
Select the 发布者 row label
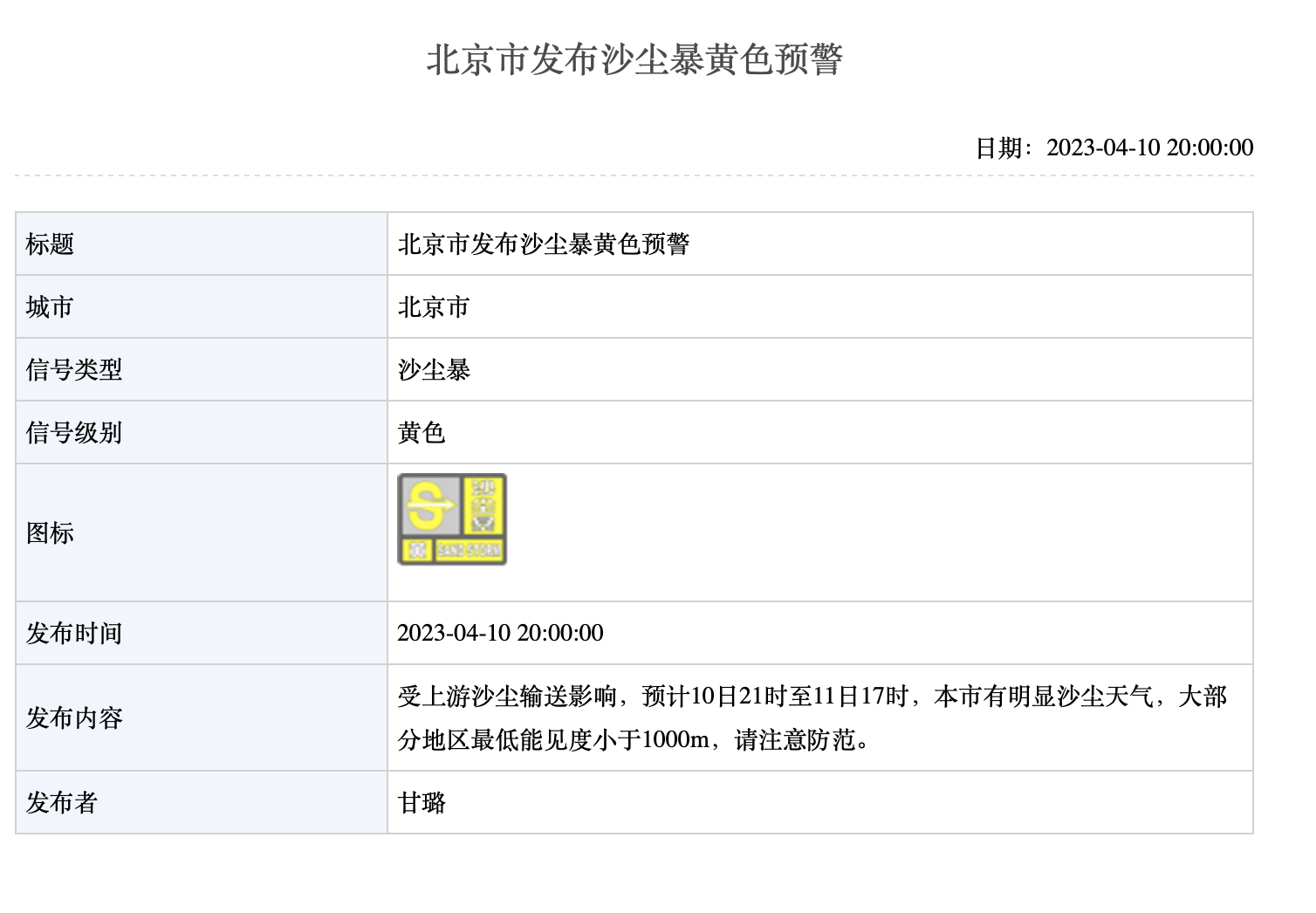point(62,803)
